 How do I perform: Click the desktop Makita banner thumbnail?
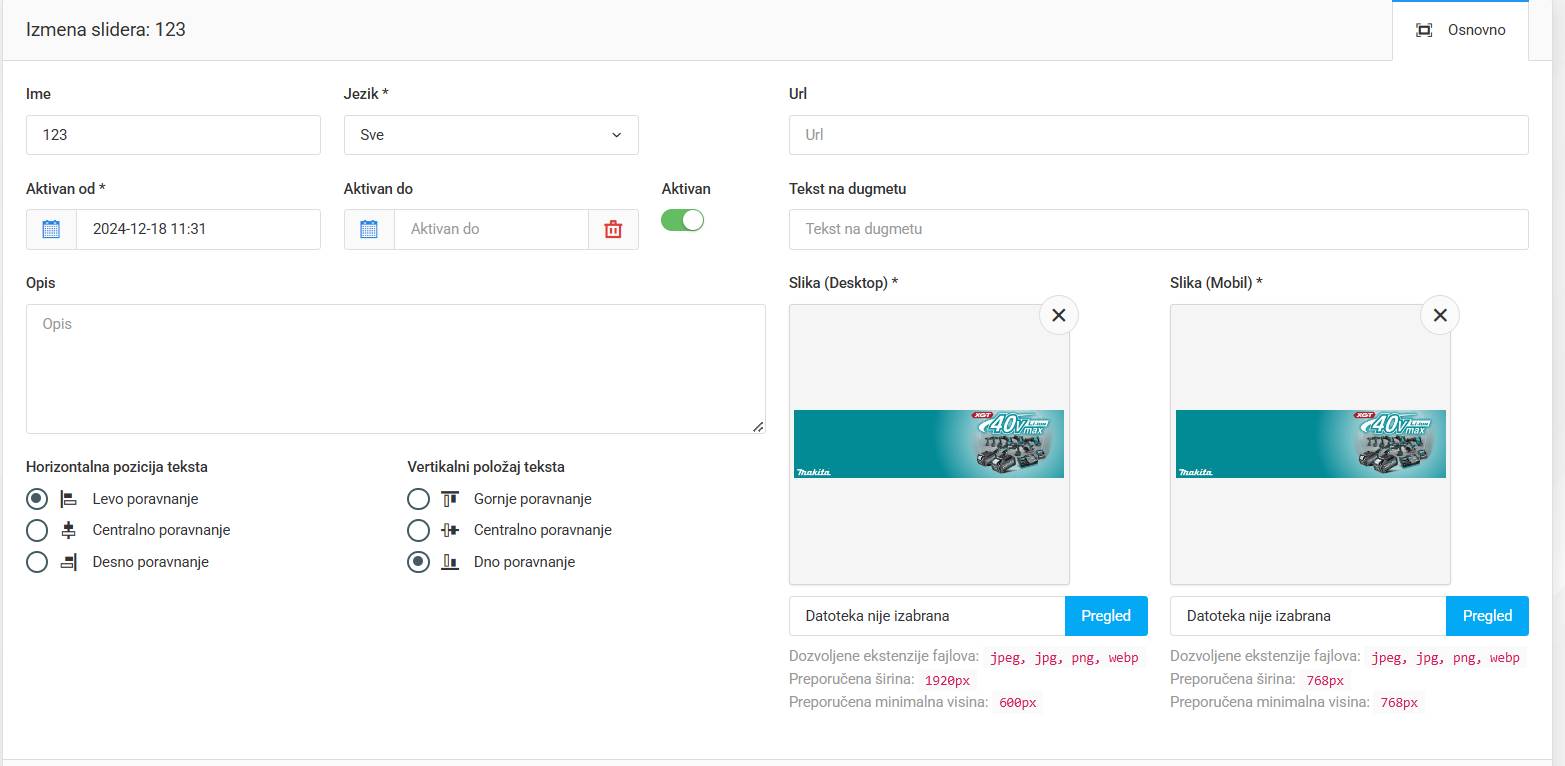click(x=928, y=444)
